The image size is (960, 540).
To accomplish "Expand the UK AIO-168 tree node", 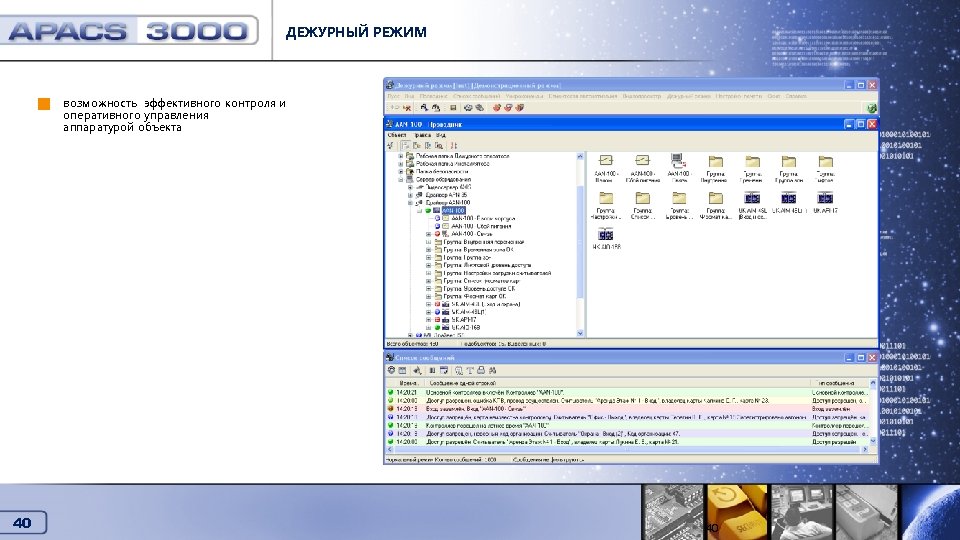I will 429,328.
